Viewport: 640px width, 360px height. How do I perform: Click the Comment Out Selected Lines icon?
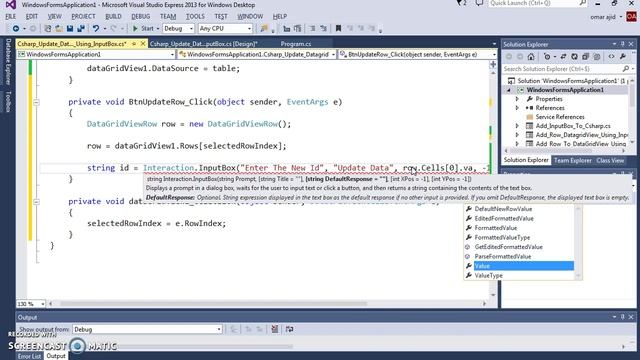coord(287,29)
